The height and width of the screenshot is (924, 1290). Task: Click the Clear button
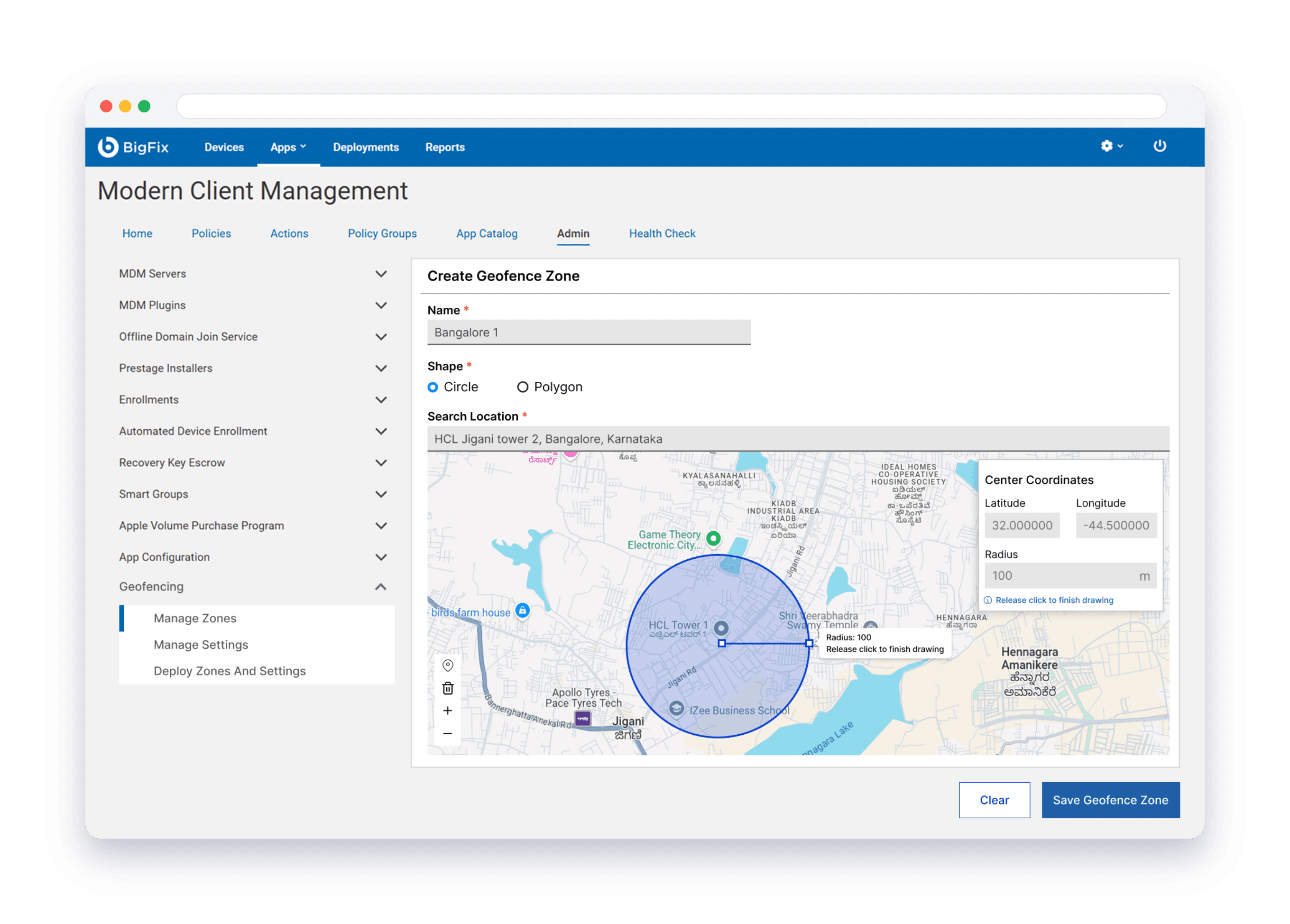coord(994,800)
